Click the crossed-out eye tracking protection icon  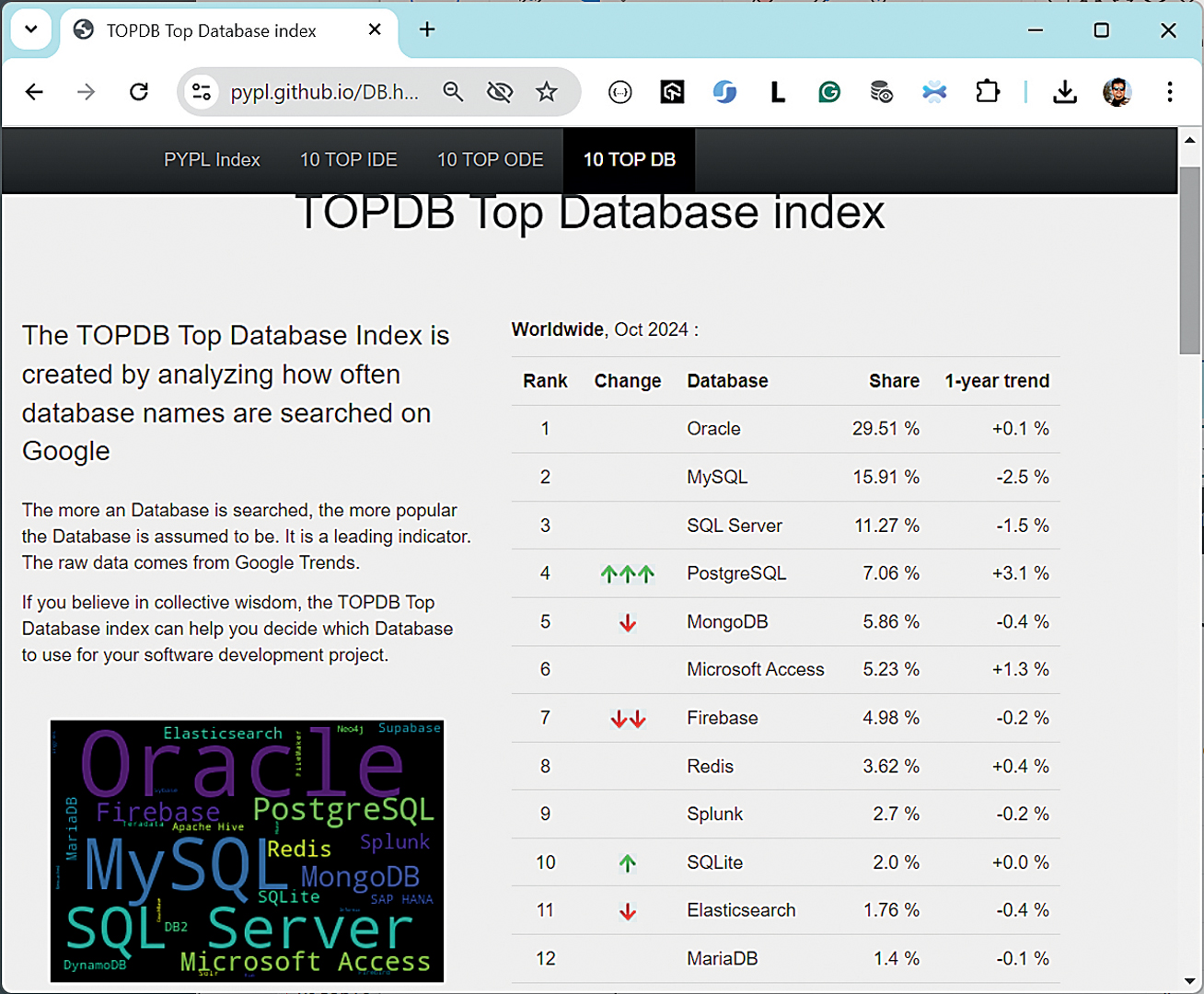click(x=500, y=92)
